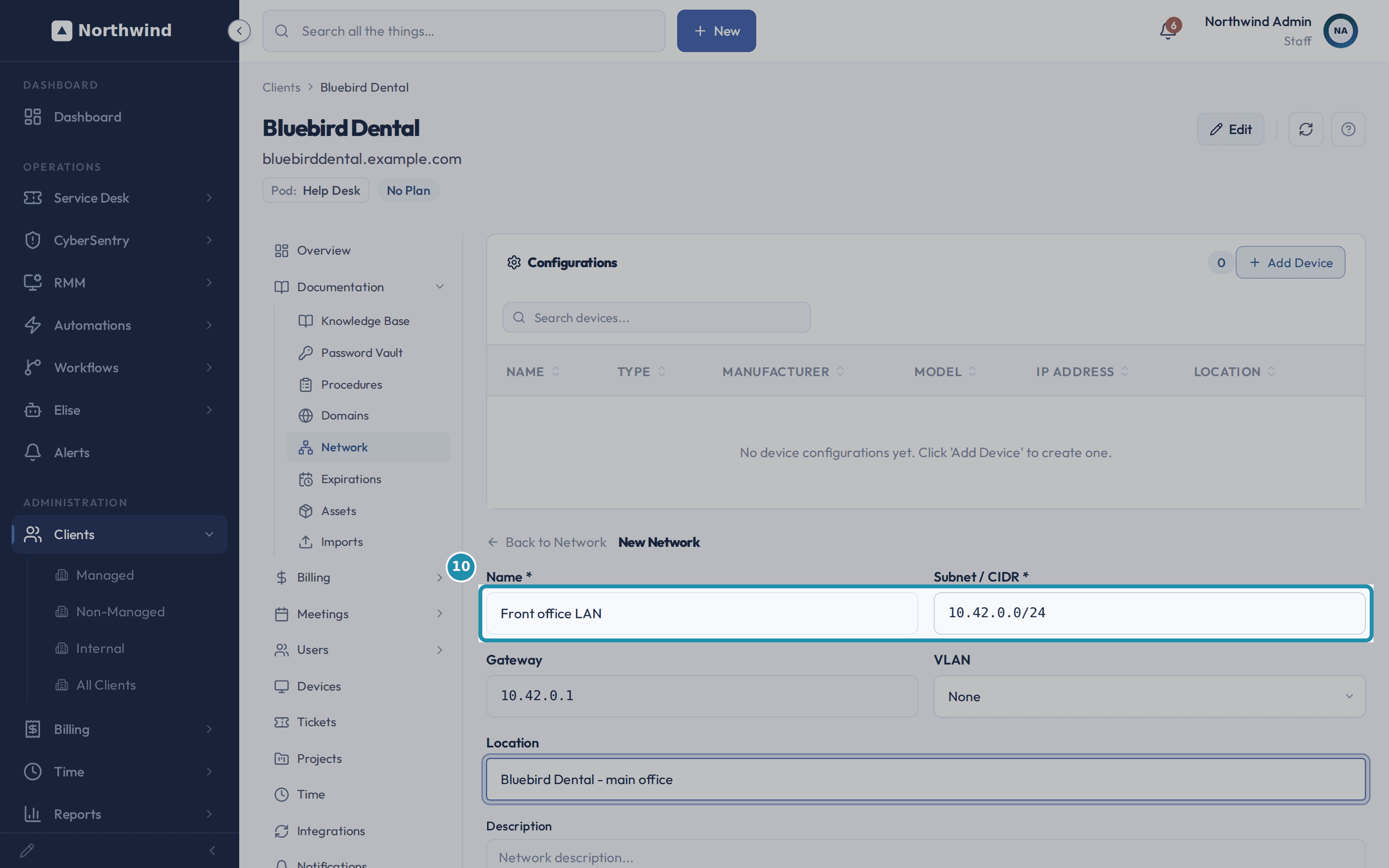The width and height of the screenshot is (1389, 868).
Task: Click the sidebar bottom collapse arrow
Action: click(212, 850)
